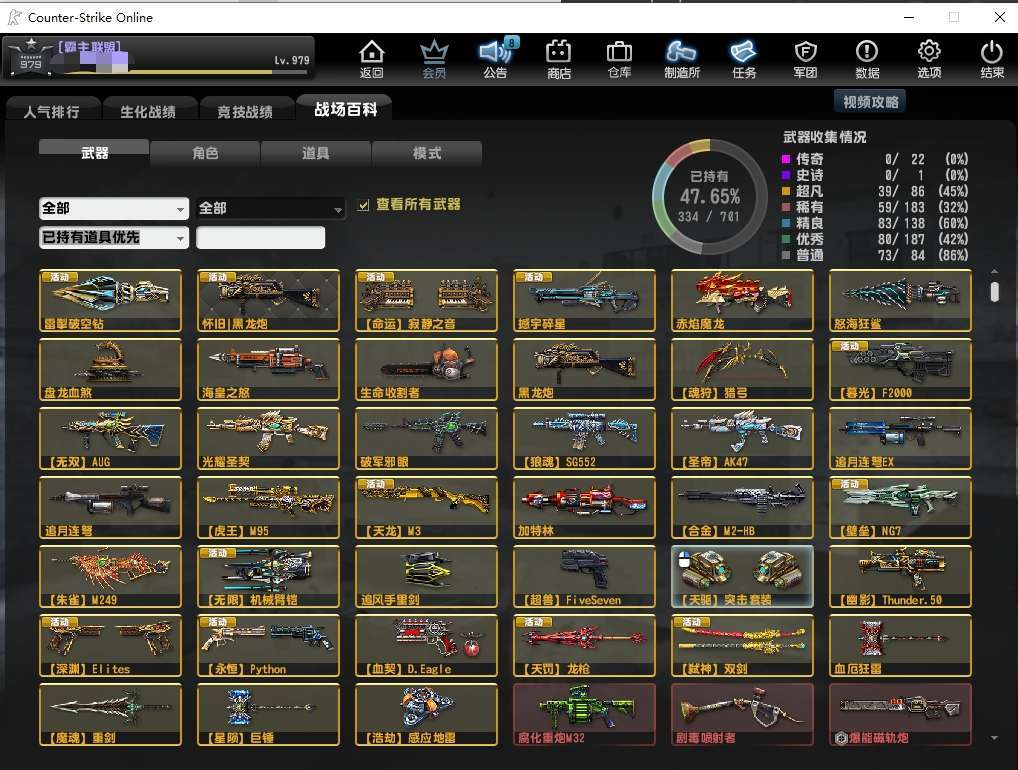Viewport: 1018px width, 770px height.
Task: Click the weapon list scrollbar thumb
Action: click(995, 292)
